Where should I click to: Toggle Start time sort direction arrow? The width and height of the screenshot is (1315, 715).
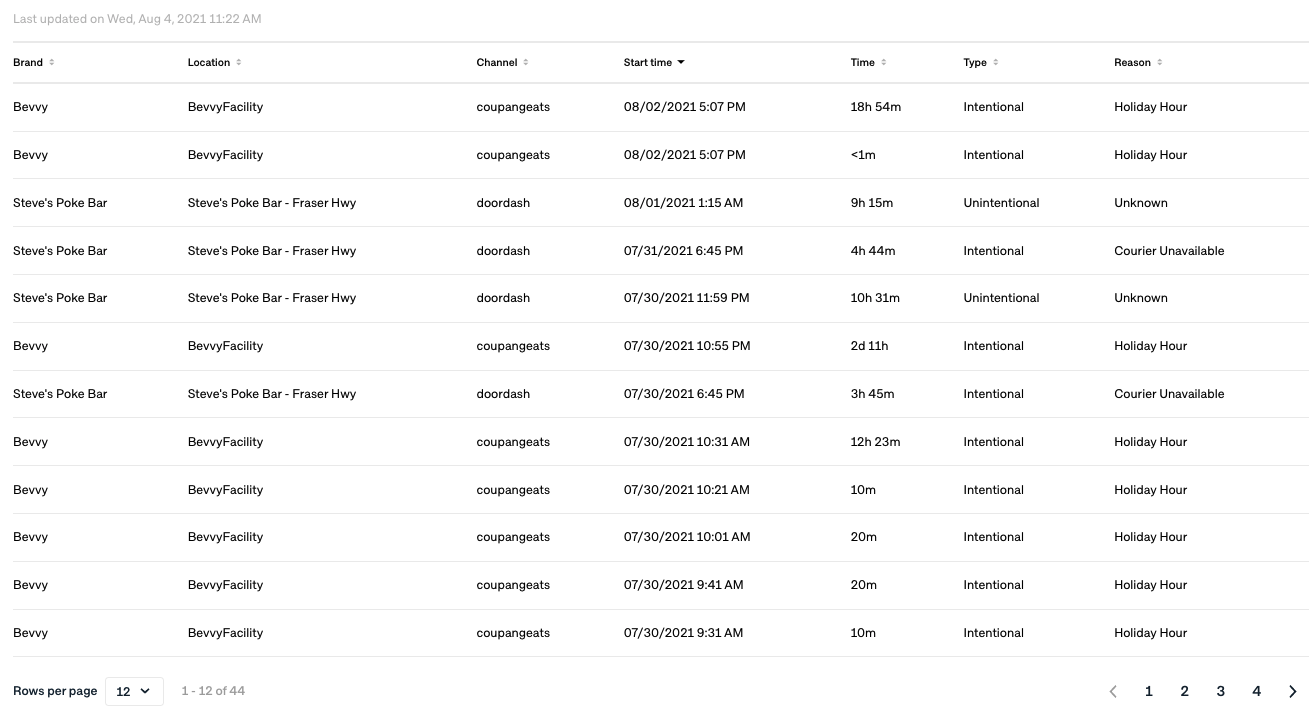[681, 62]
